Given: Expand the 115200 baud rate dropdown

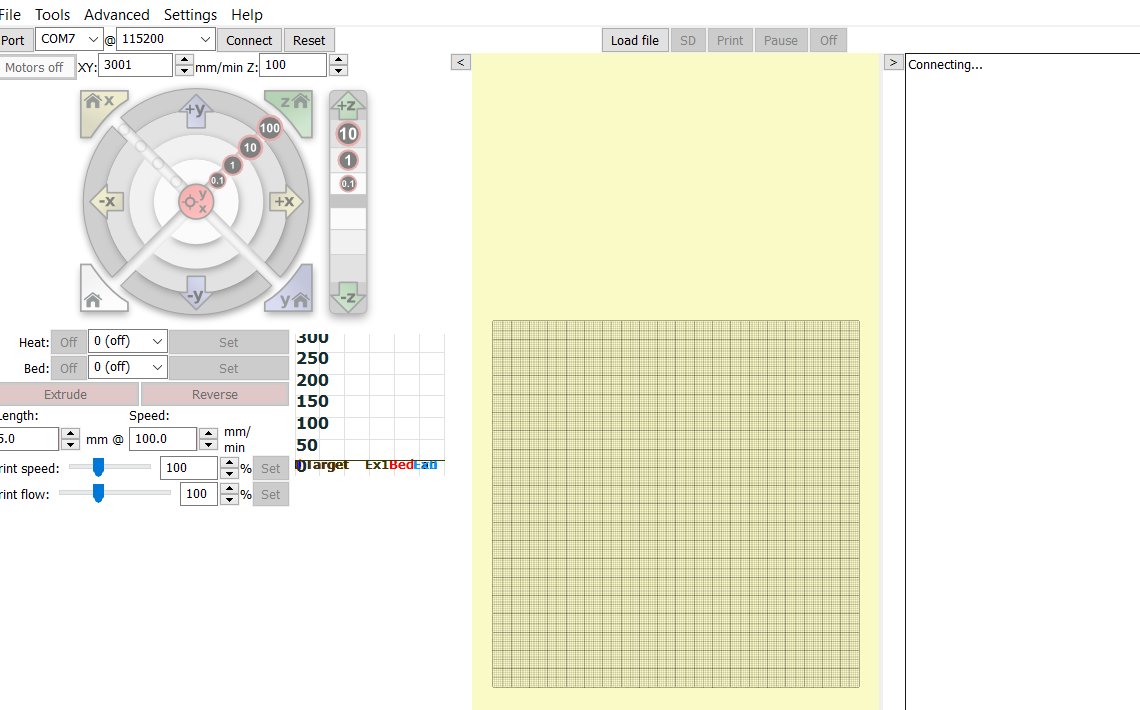Looking at the screenshot, I should (166, 39).
